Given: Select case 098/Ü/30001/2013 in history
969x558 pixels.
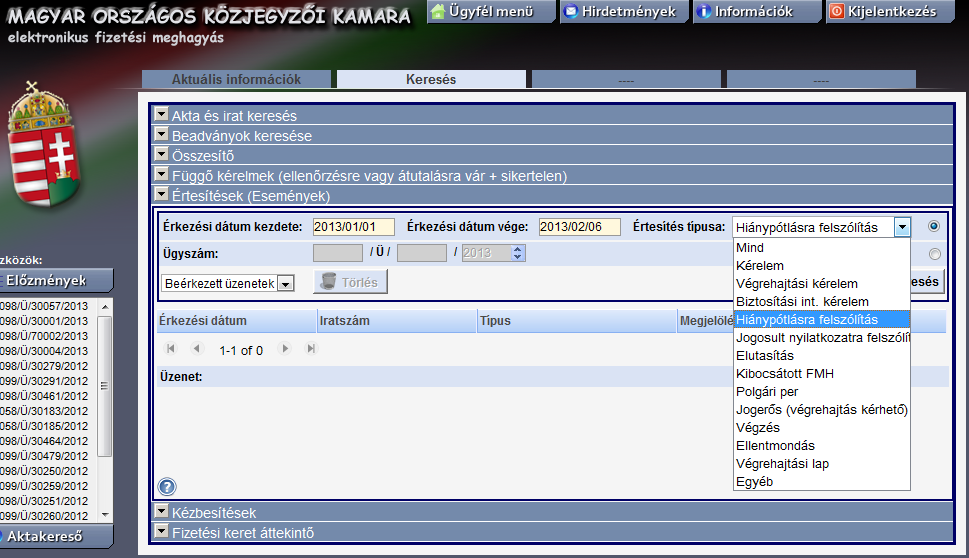Looking at the screenshot, I should [44, 321].
